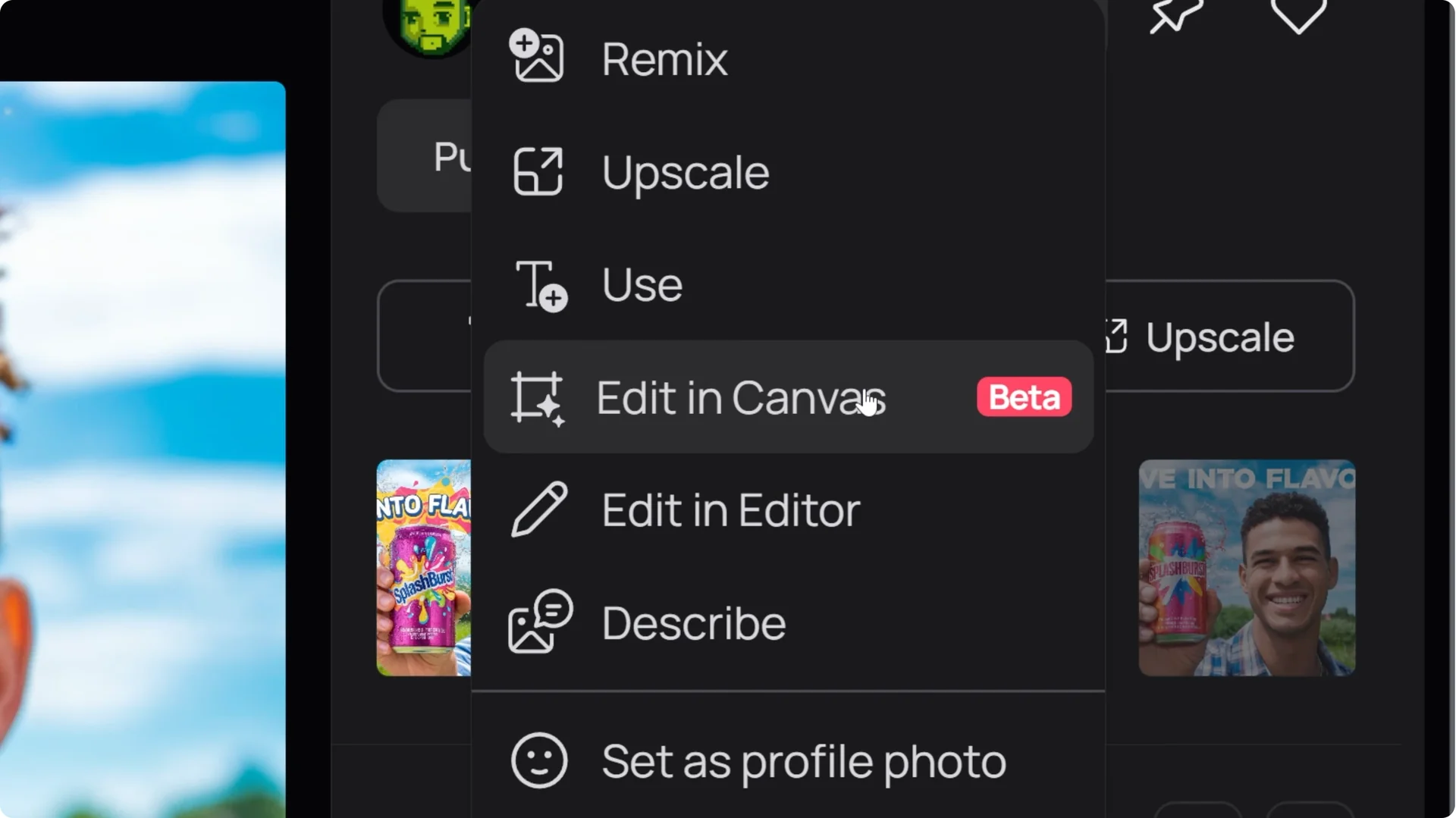
Task: Select the pencil icon beside Edit in Editor
Action: click(539, 509)
